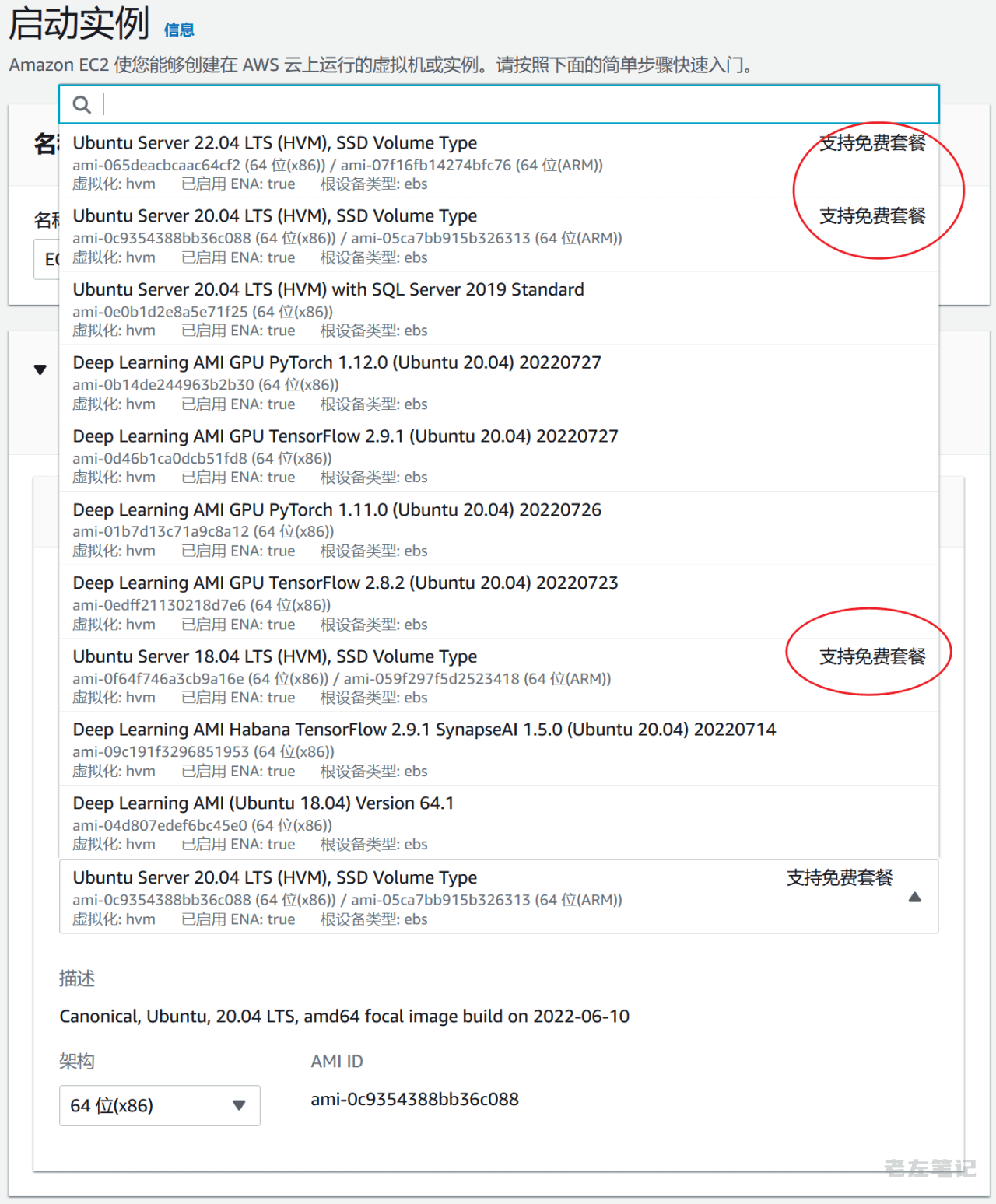
Task: Click the Canonical, Ubuntu, 20.04 LTS description text
Action: [x=345, y=1016]
